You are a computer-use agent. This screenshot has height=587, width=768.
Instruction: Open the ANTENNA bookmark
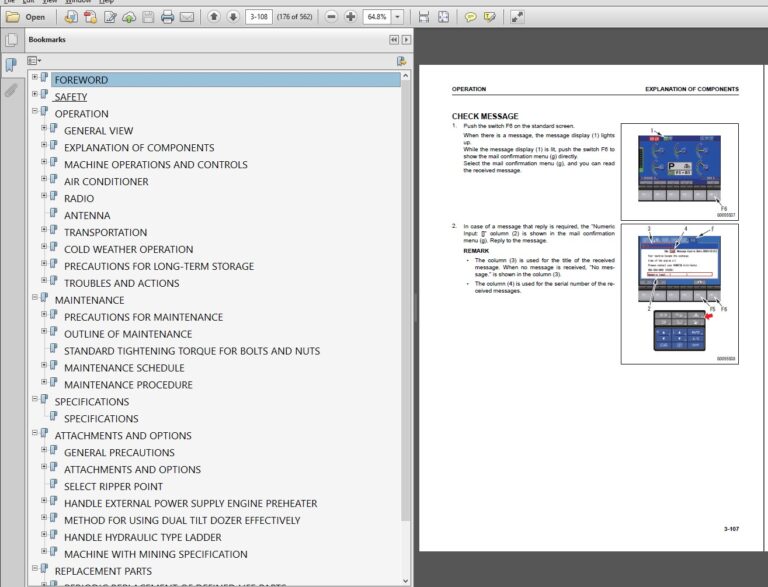coord(87,216)
